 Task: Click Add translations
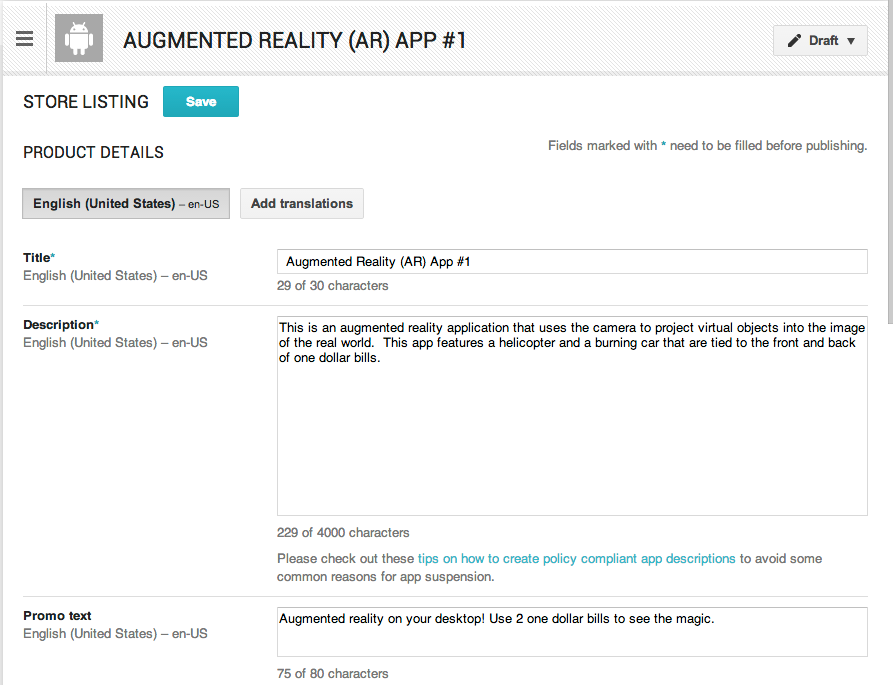(302, 204)
